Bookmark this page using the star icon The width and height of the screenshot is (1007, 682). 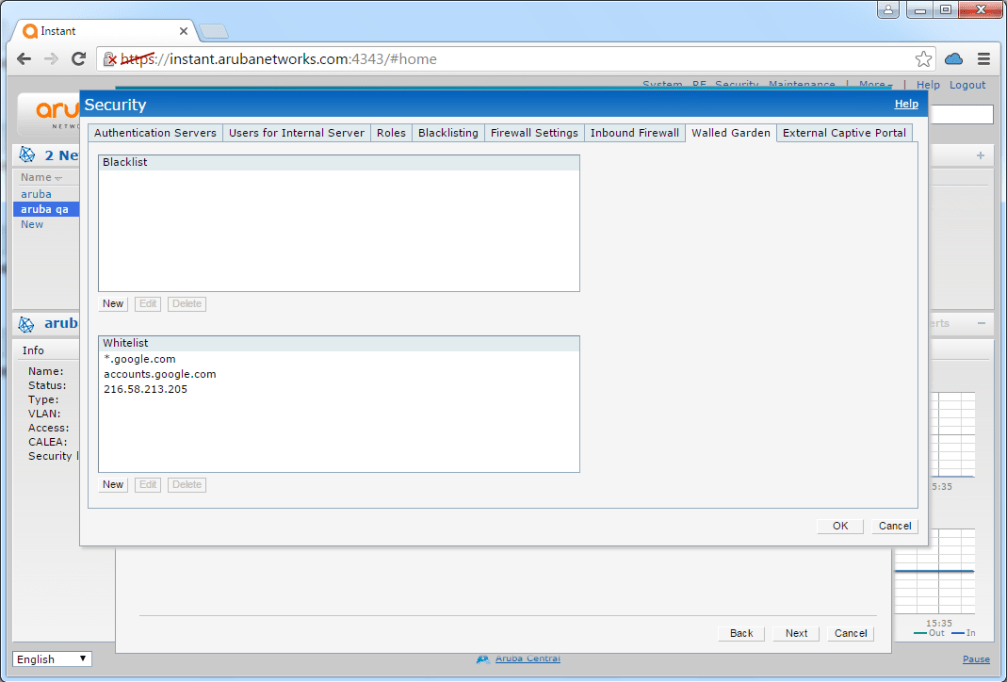pos(923,59)
